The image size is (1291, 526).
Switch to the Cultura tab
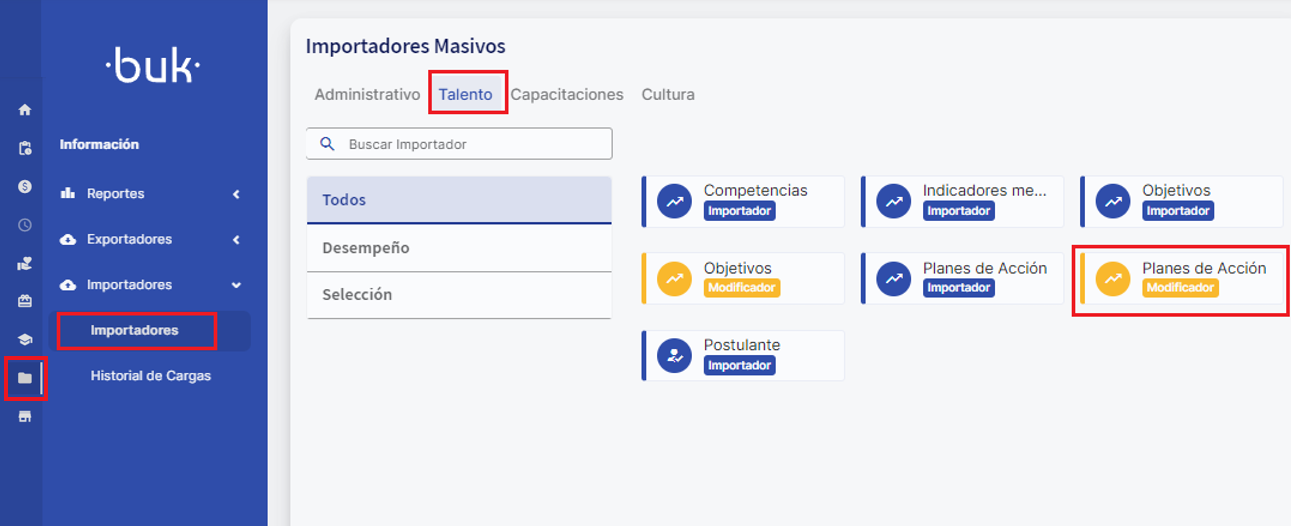coord(668,95)
